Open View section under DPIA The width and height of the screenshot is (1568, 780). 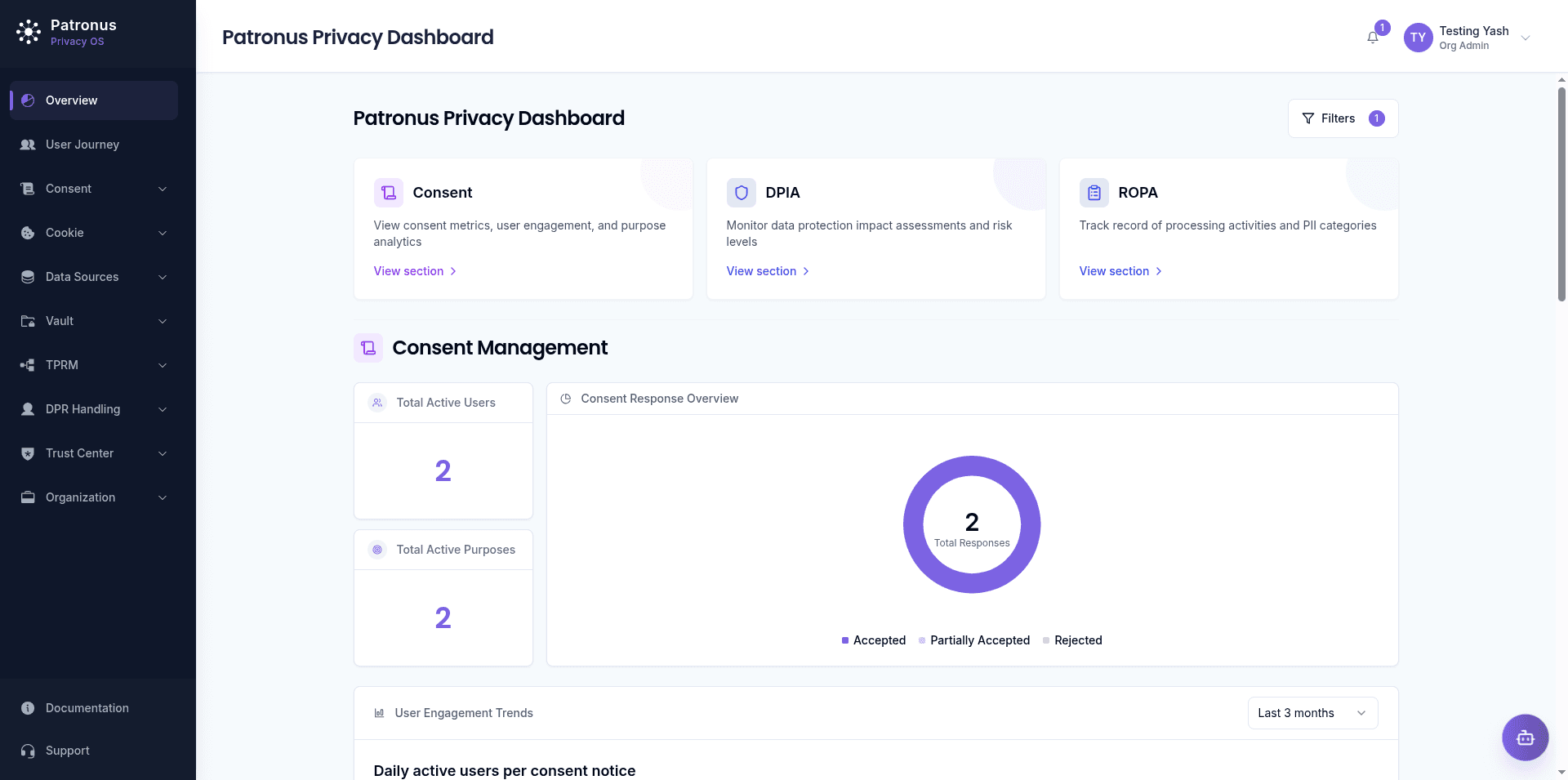tap(761, 270)
